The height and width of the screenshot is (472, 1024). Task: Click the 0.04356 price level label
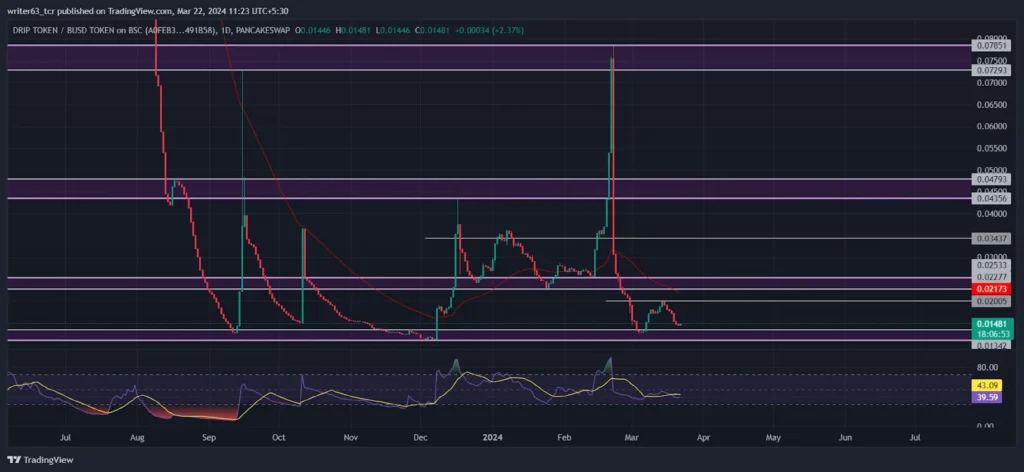point(991,198)
